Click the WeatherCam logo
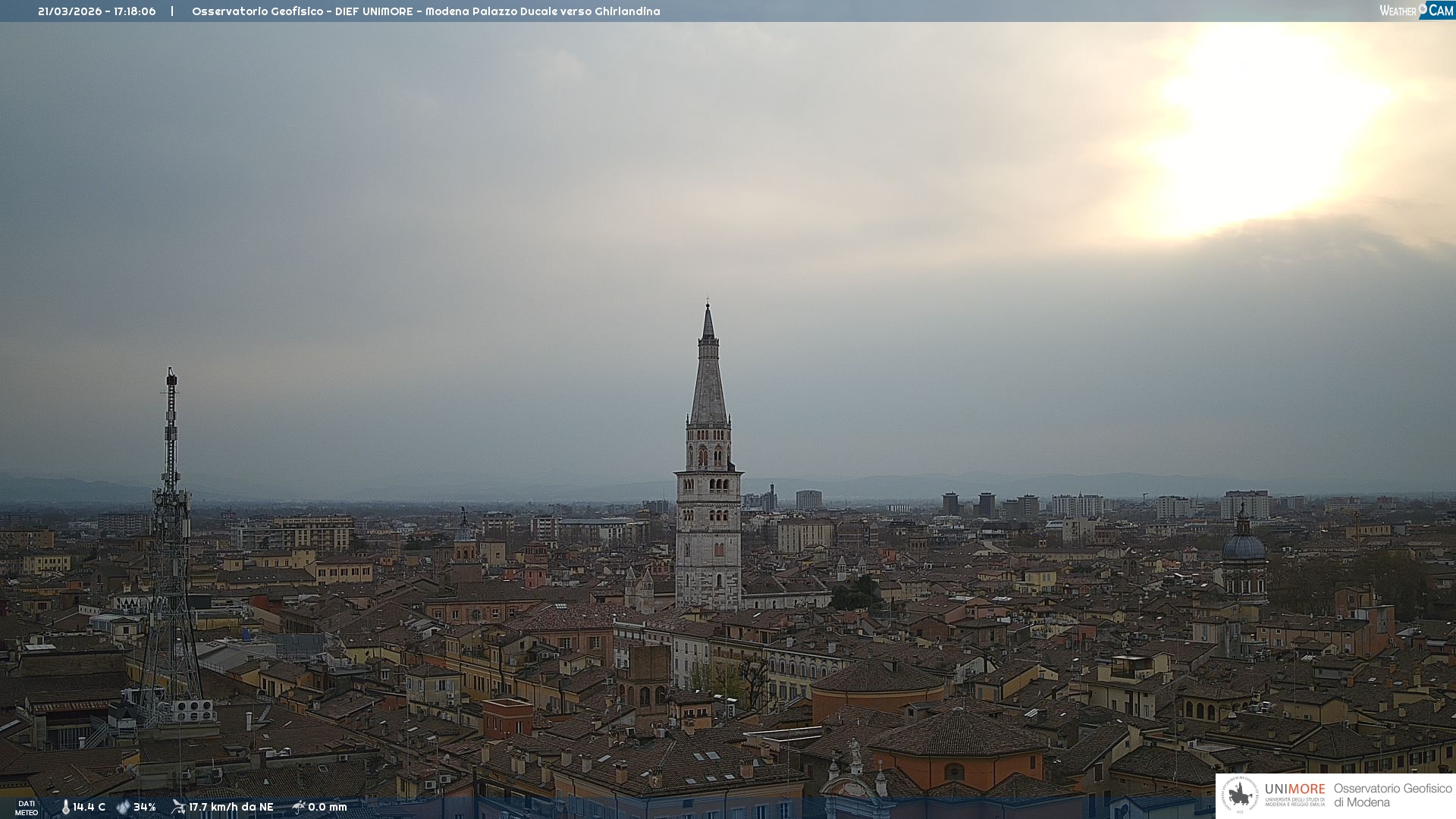 1416,11
